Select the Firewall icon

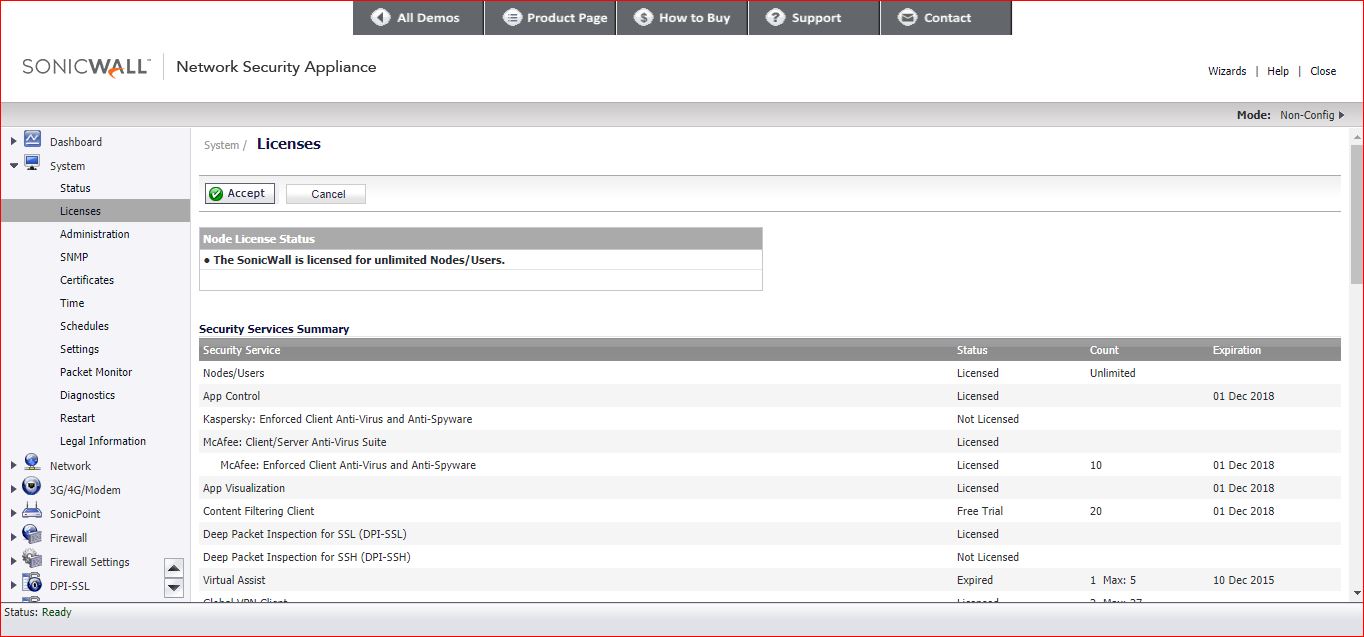pyautogui.click(x=33, y=536)
